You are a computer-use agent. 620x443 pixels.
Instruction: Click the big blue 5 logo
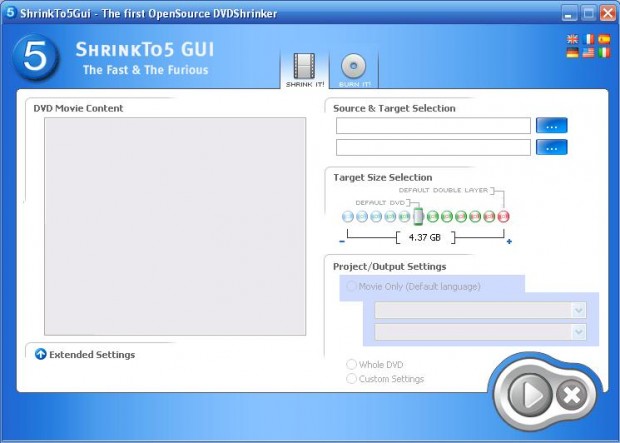click(36, 57)
